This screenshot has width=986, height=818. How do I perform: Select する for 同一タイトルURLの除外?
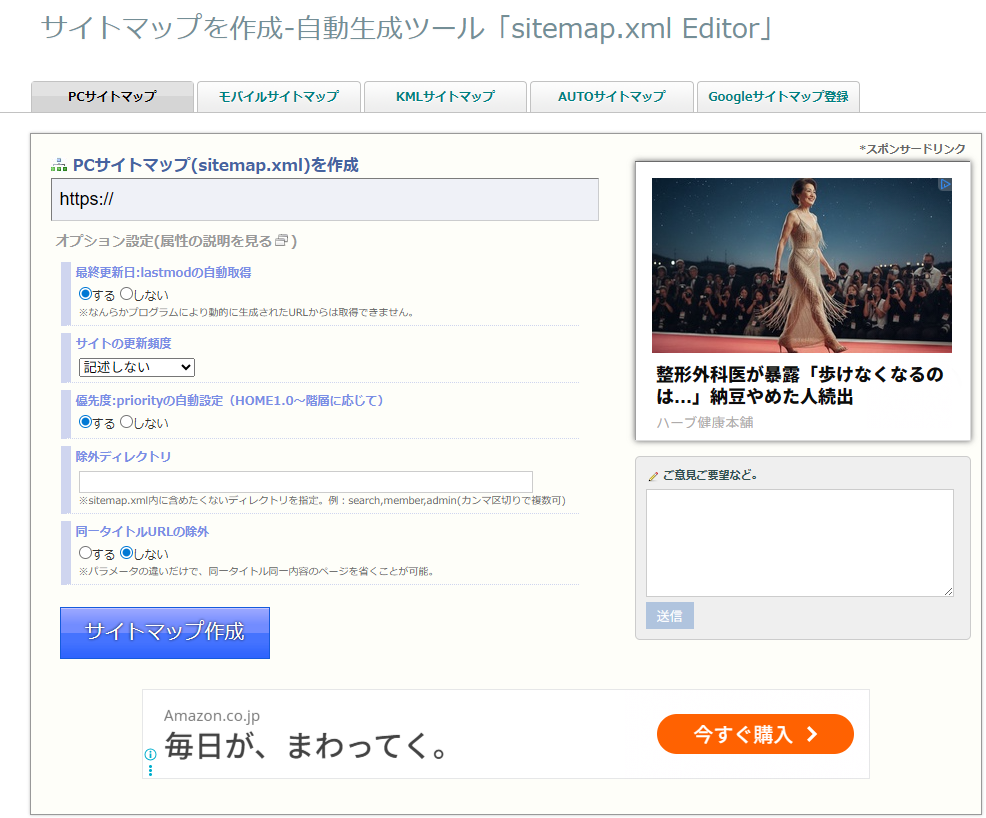tap(87, 552)
